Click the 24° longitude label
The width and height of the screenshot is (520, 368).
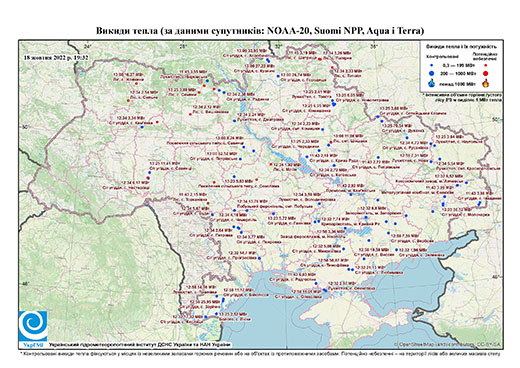(x=88, y=46)
